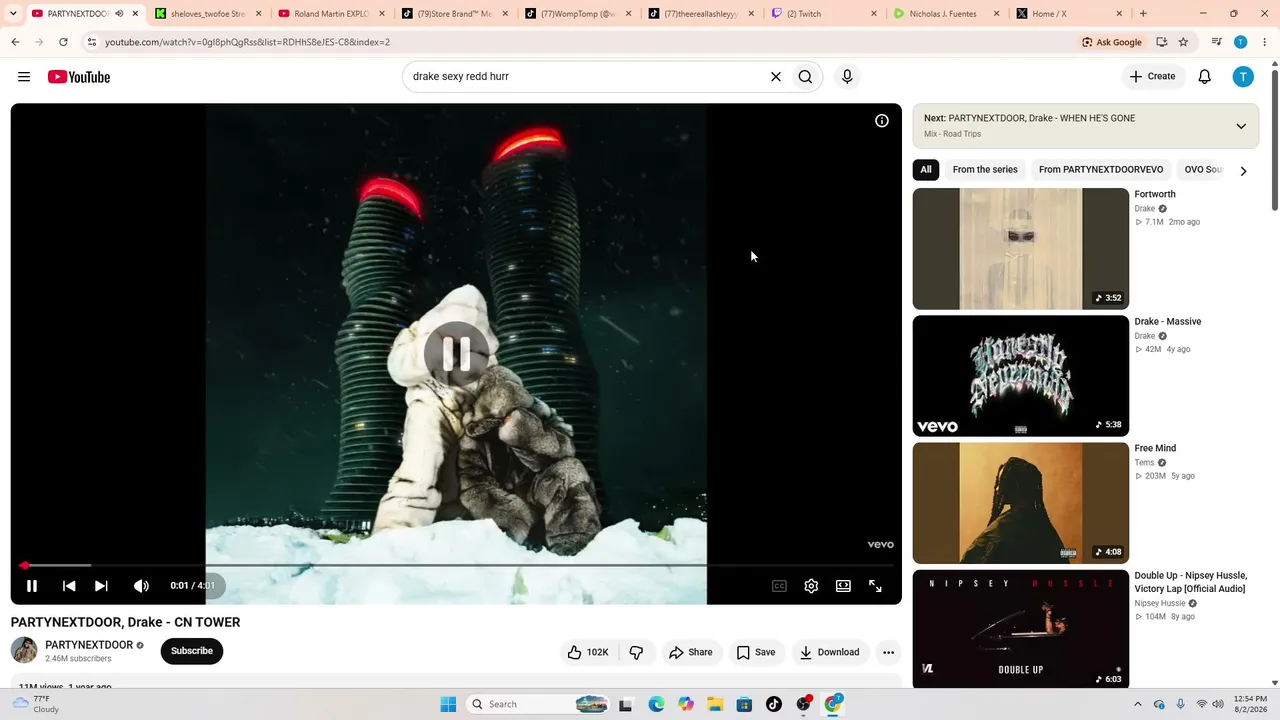
Task: Start voice search with microphone
Action: 847,77
